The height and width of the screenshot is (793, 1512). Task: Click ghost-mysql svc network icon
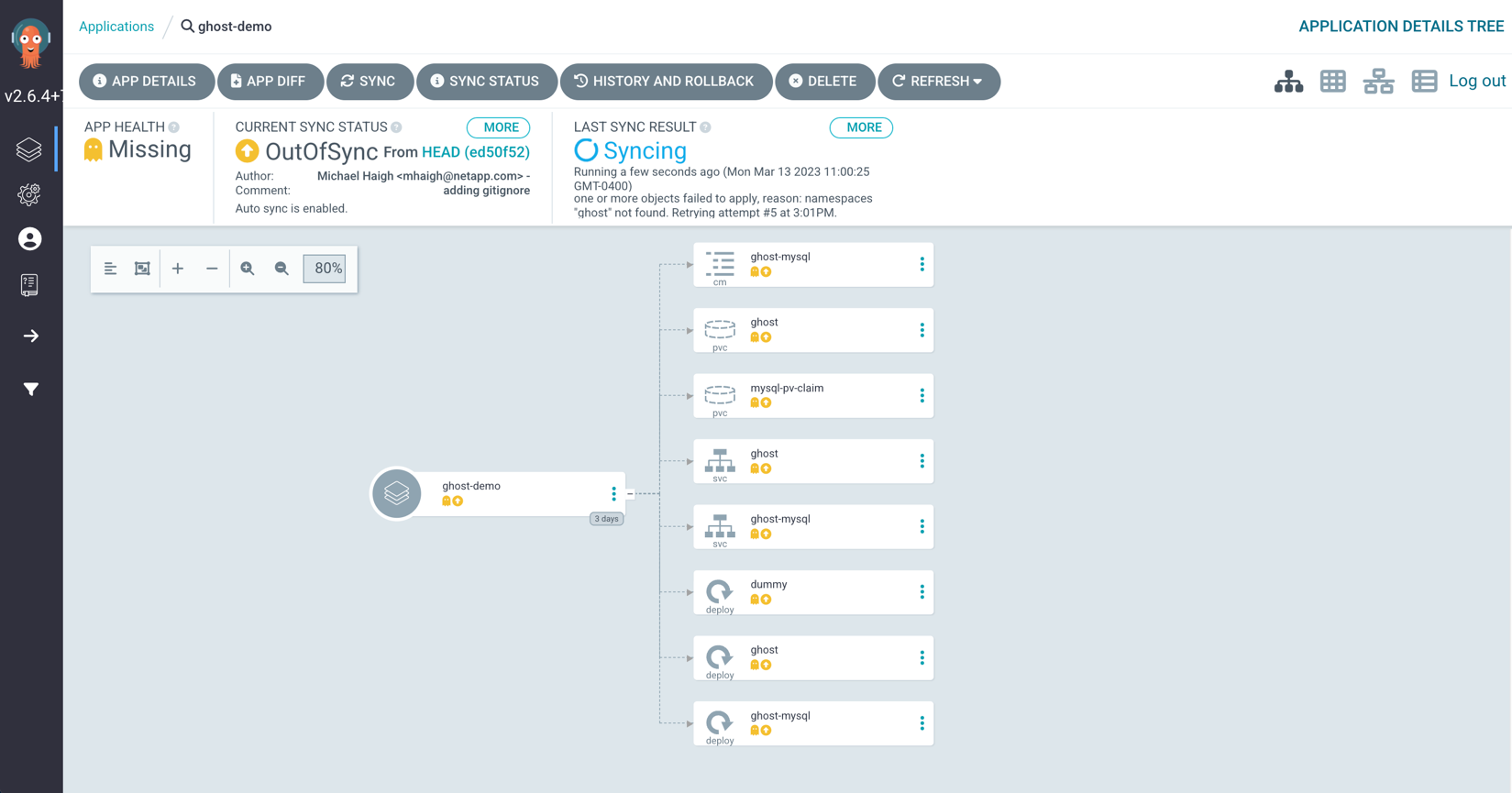coord(720,526)
